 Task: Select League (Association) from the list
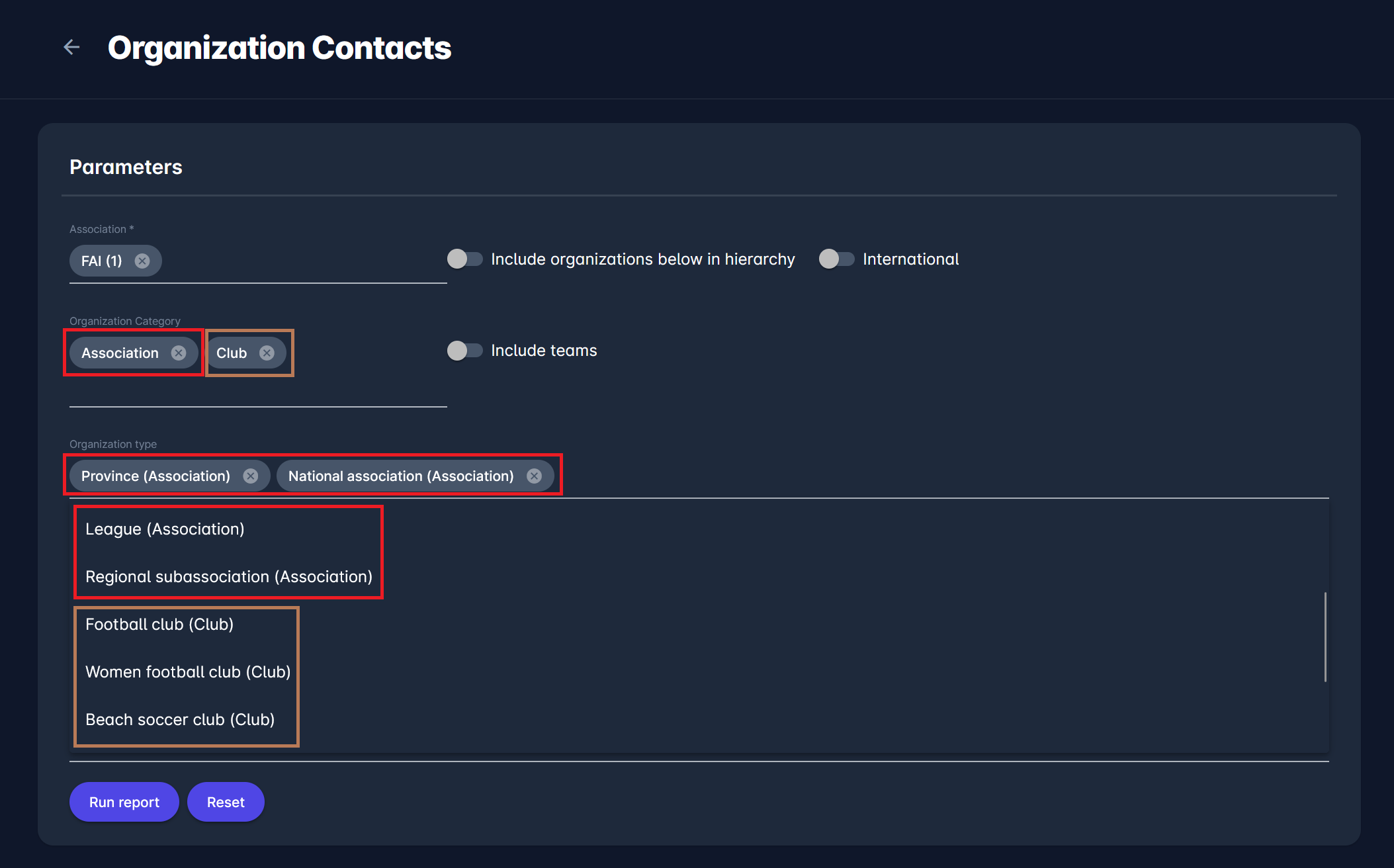point(165,529)
